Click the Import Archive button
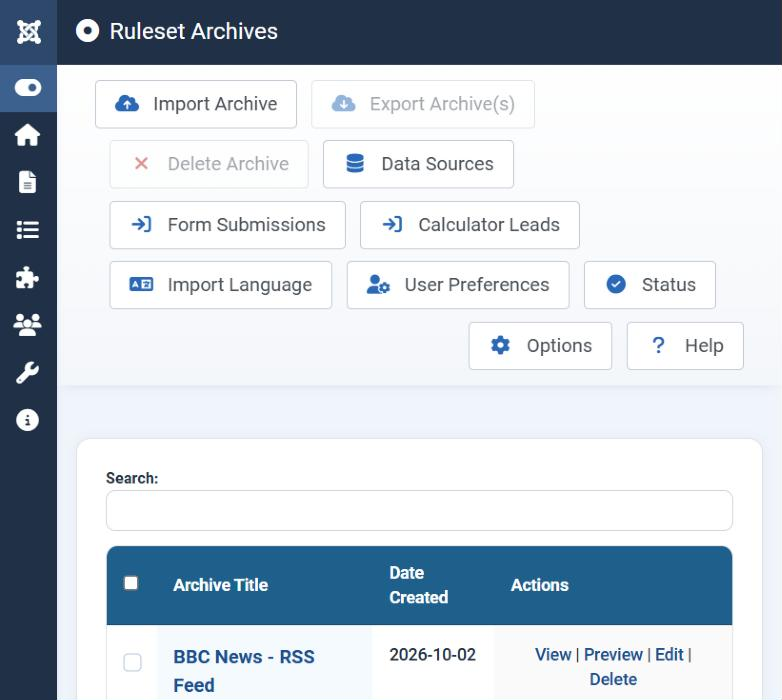The height and width of the screenshot is (700, 782). tap(196, 104)
